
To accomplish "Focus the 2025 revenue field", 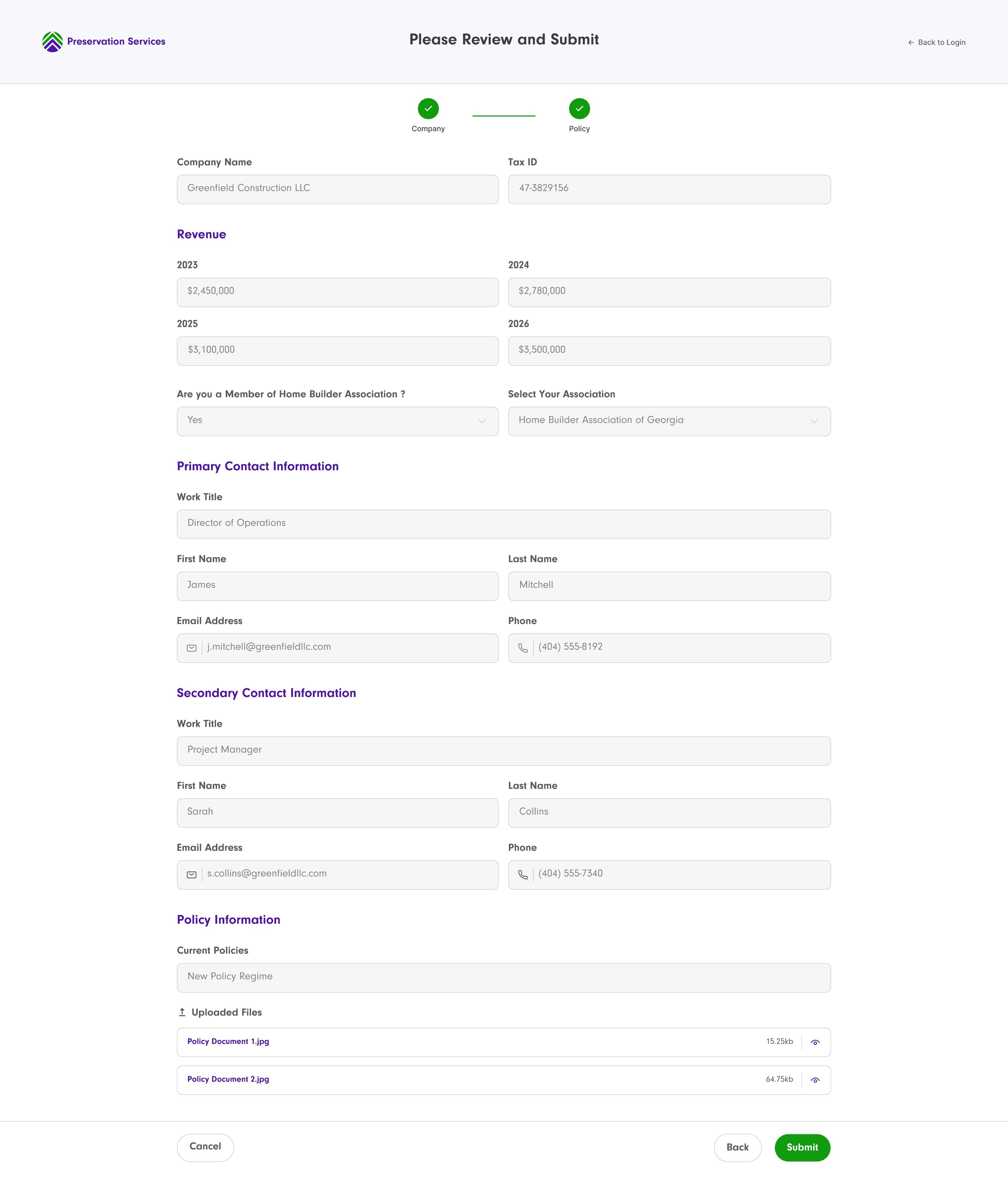I will pos(337,351).
